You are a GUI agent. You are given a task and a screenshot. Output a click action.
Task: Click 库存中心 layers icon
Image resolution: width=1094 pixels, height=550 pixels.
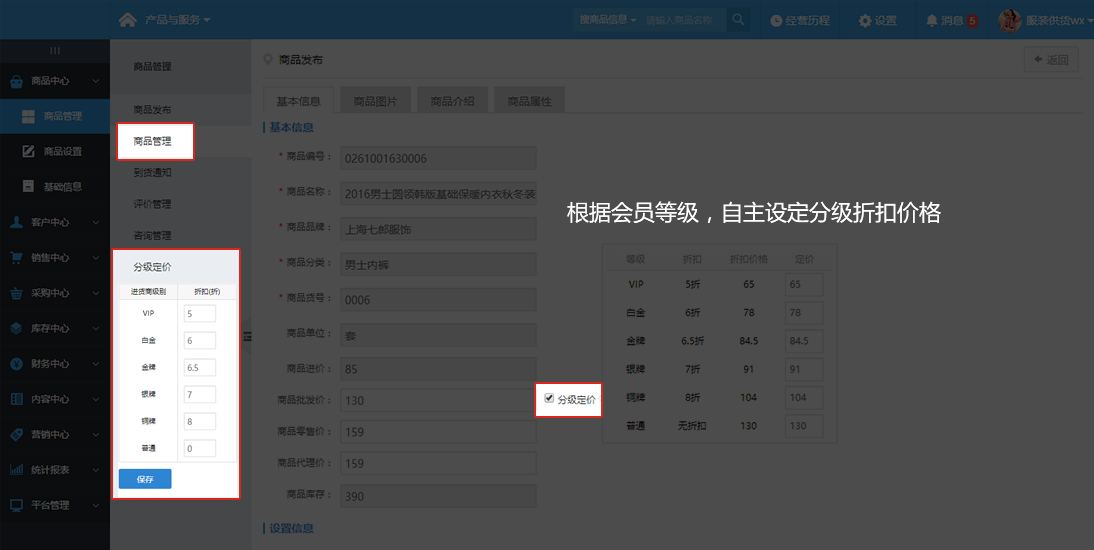(x=17, y=328)
